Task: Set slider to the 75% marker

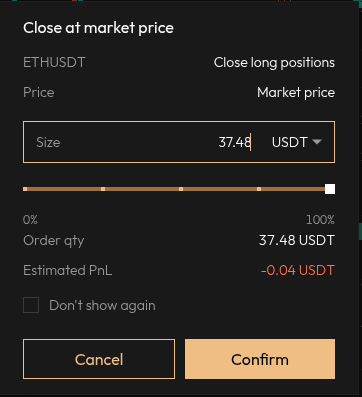Action: (x=259, y=189)
